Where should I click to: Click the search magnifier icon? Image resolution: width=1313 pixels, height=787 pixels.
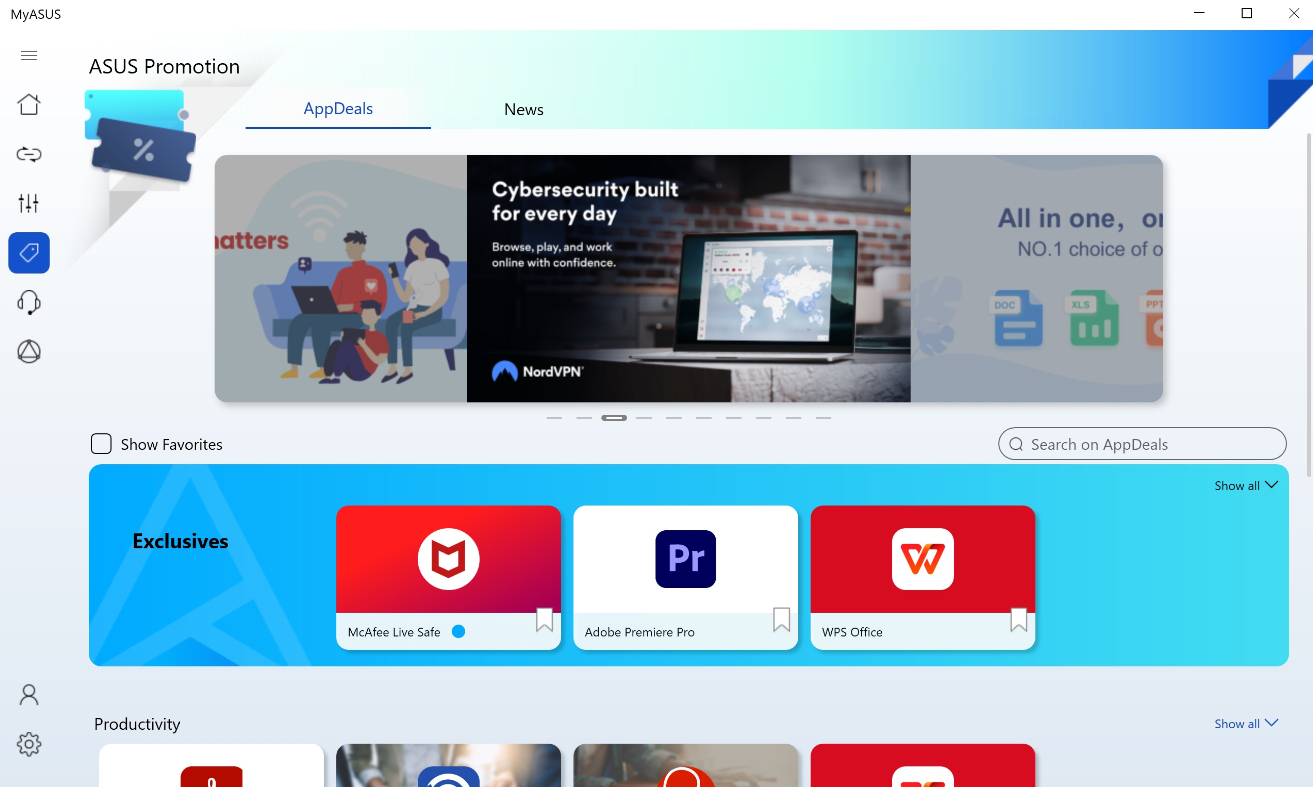1016,445
